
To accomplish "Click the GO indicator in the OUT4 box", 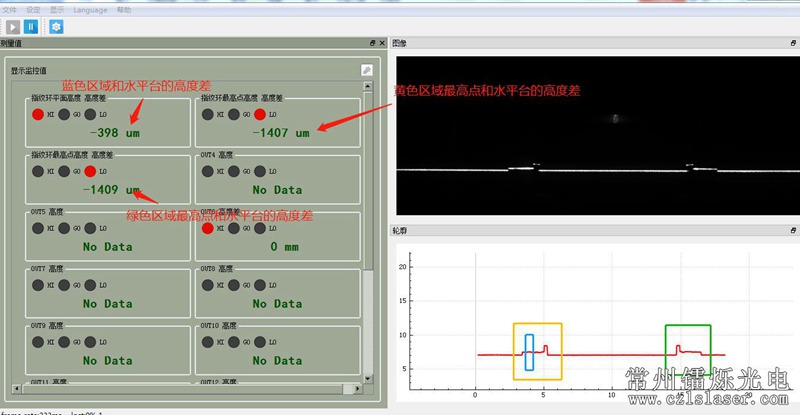I will 233,171.
